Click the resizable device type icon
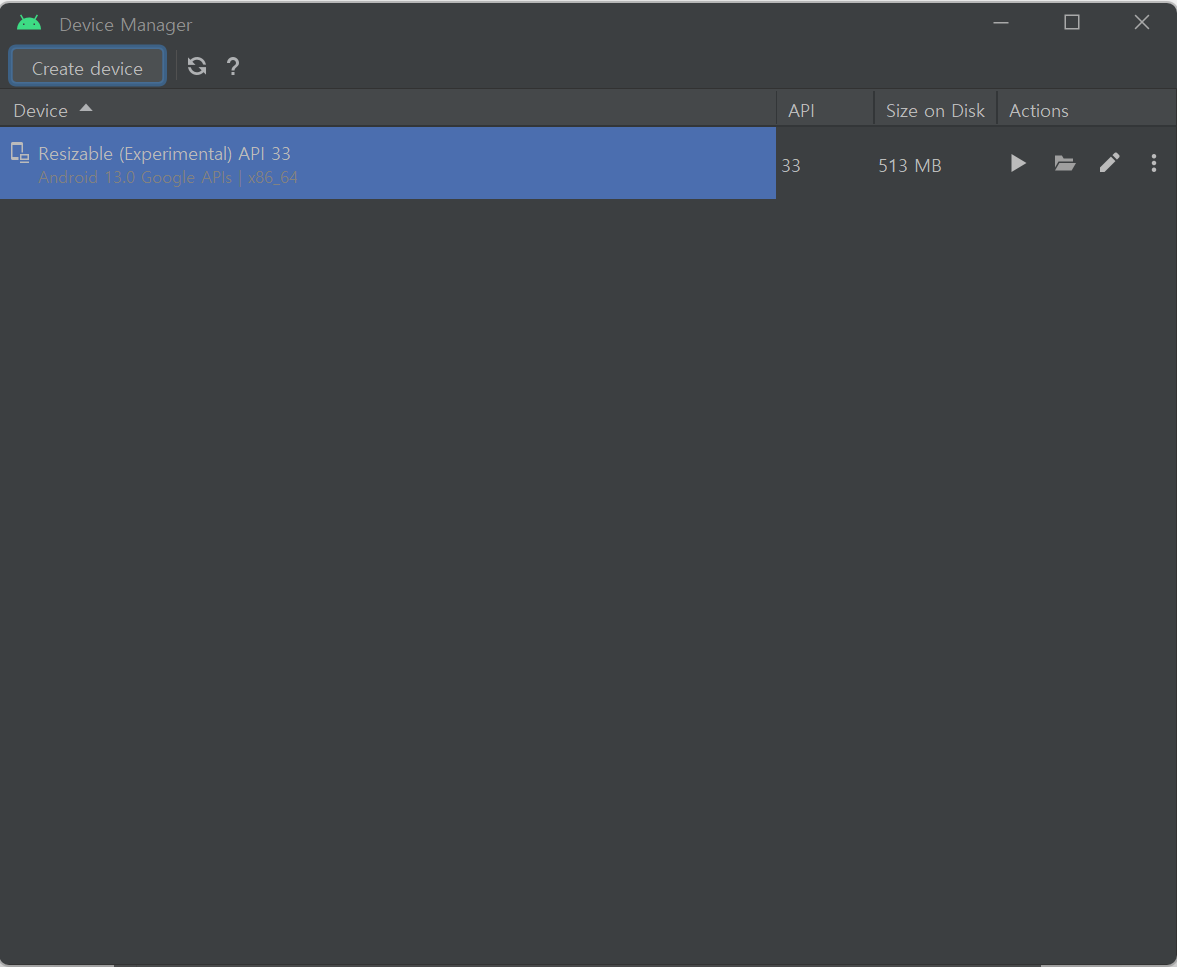This screenshot has width=1177, height=967. [x=20, y=153]
